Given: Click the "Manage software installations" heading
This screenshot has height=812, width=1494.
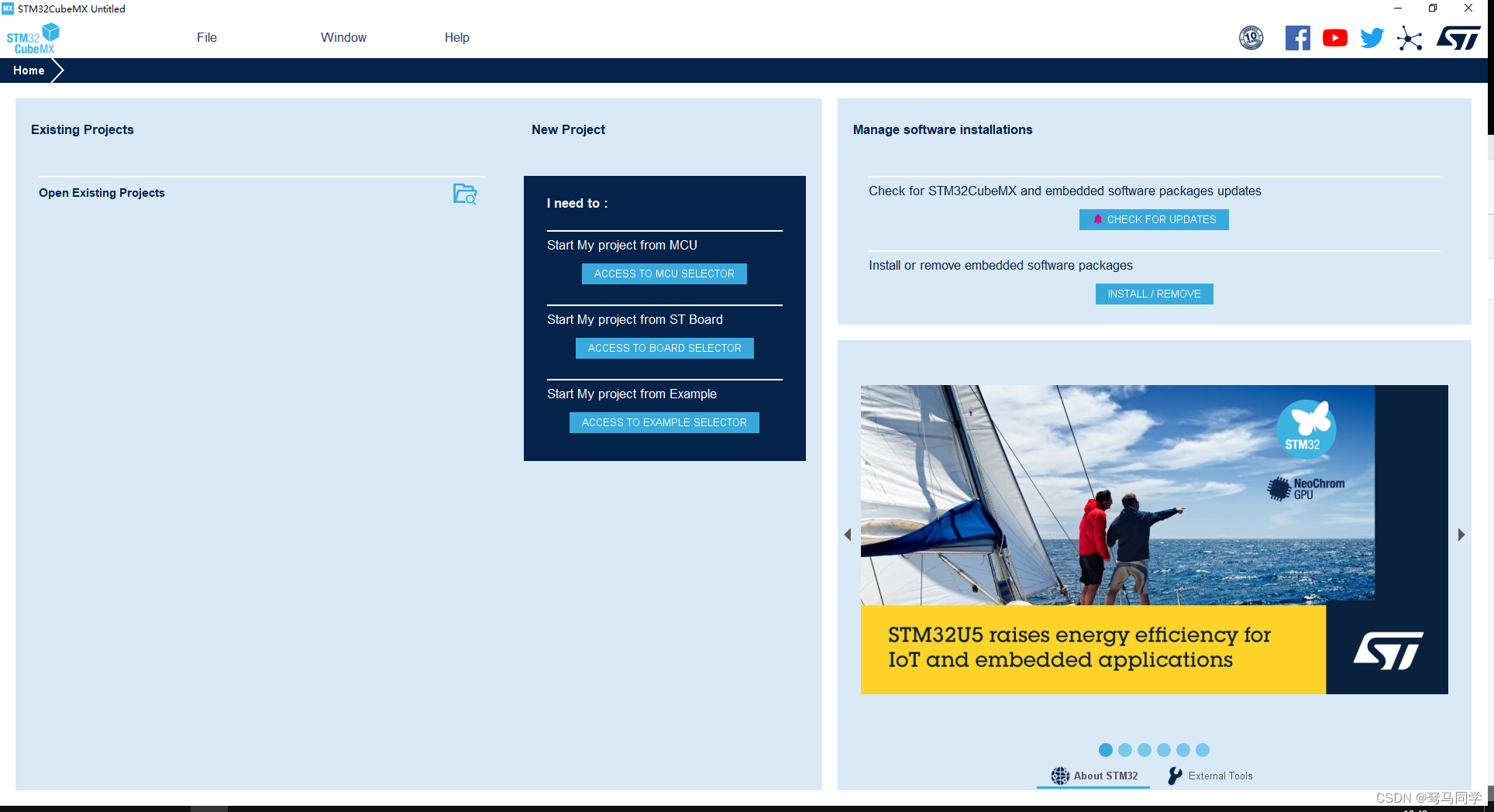Looking at the screenshot, I should 942,129.
